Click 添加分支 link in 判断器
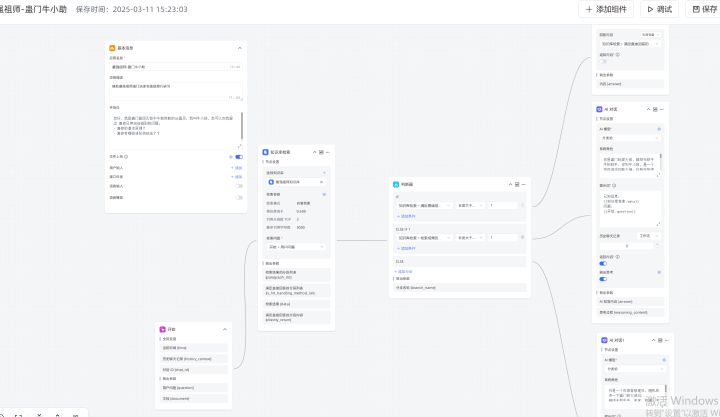The image size is (720, 417). click(x=405, y=271)
